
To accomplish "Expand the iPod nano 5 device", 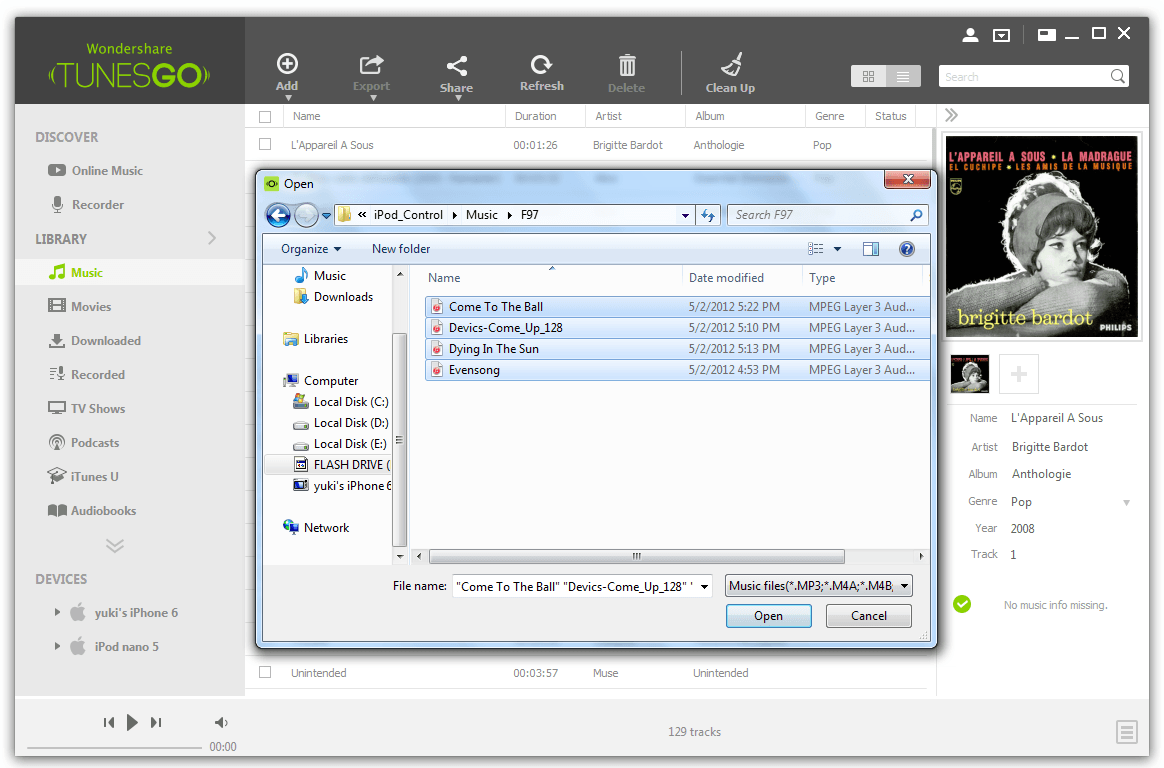I will 57,646.
